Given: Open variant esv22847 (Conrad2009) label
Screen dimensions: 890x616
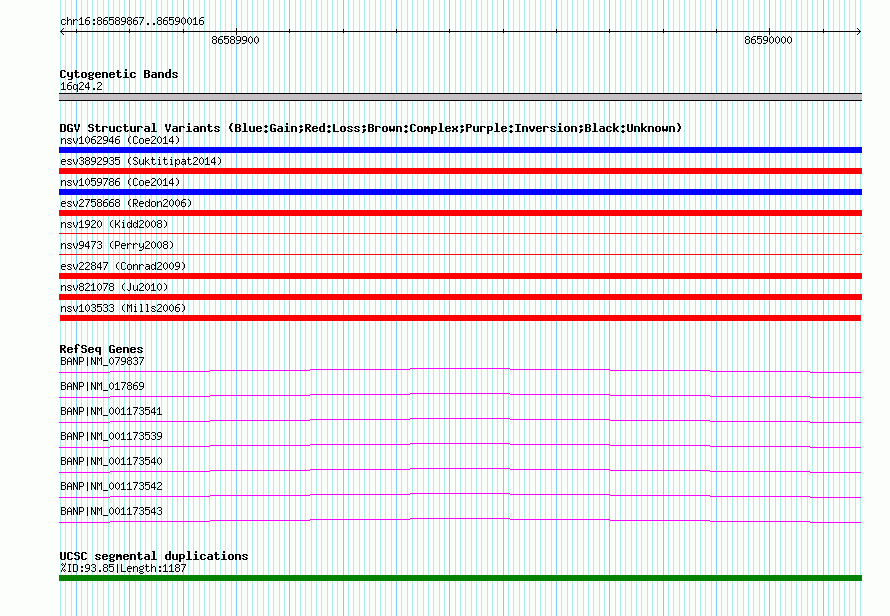Looking at the screenshot, I should (x=123, y=266).
